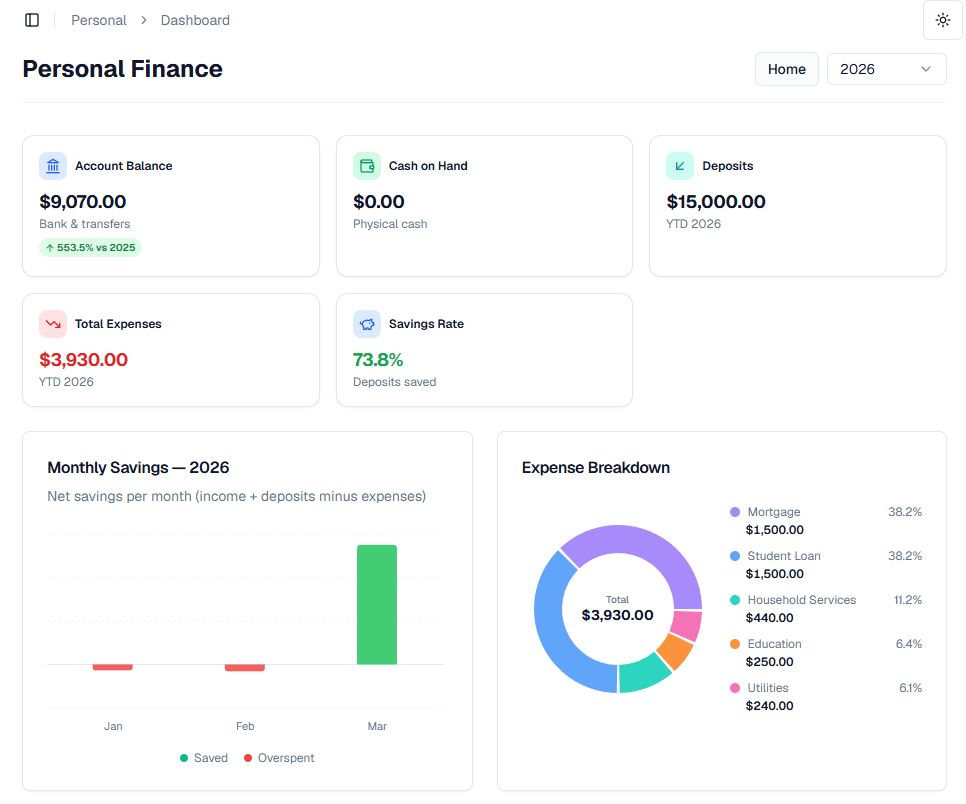Click the Student Loan legend label
966x804 pixels.
[783, 556]
